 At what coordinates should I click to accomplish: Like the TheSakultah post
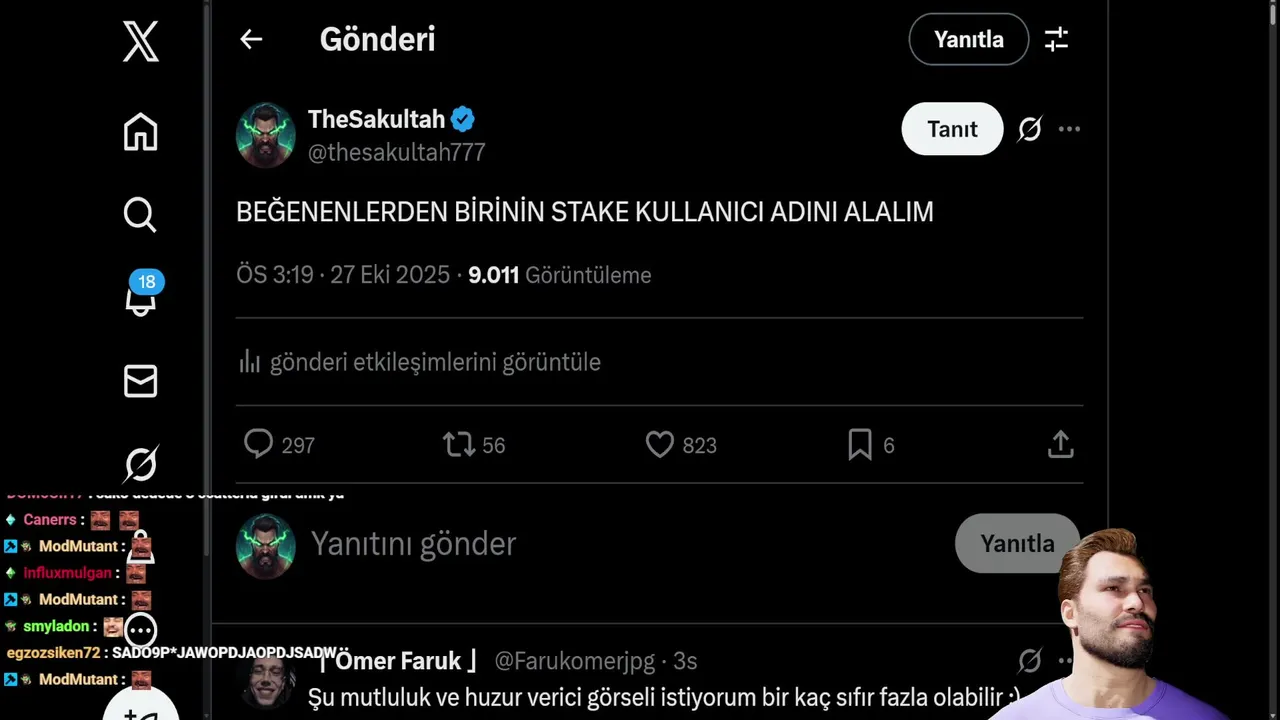click(660, 445)
